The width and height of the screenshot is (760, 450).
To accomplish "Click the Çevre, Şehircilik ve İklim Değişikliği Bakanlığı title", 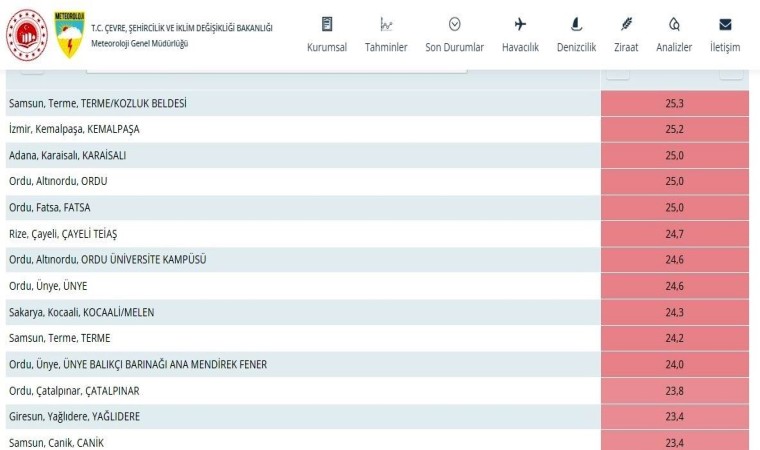I will tap(181, 28).
